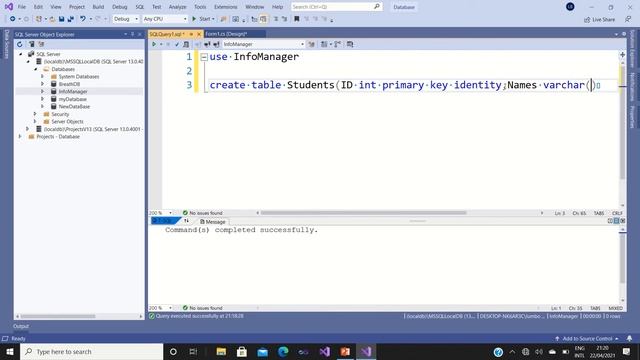Open the InfoManager database dropdown
Screen dimensions: 640x360
(264, 44)
